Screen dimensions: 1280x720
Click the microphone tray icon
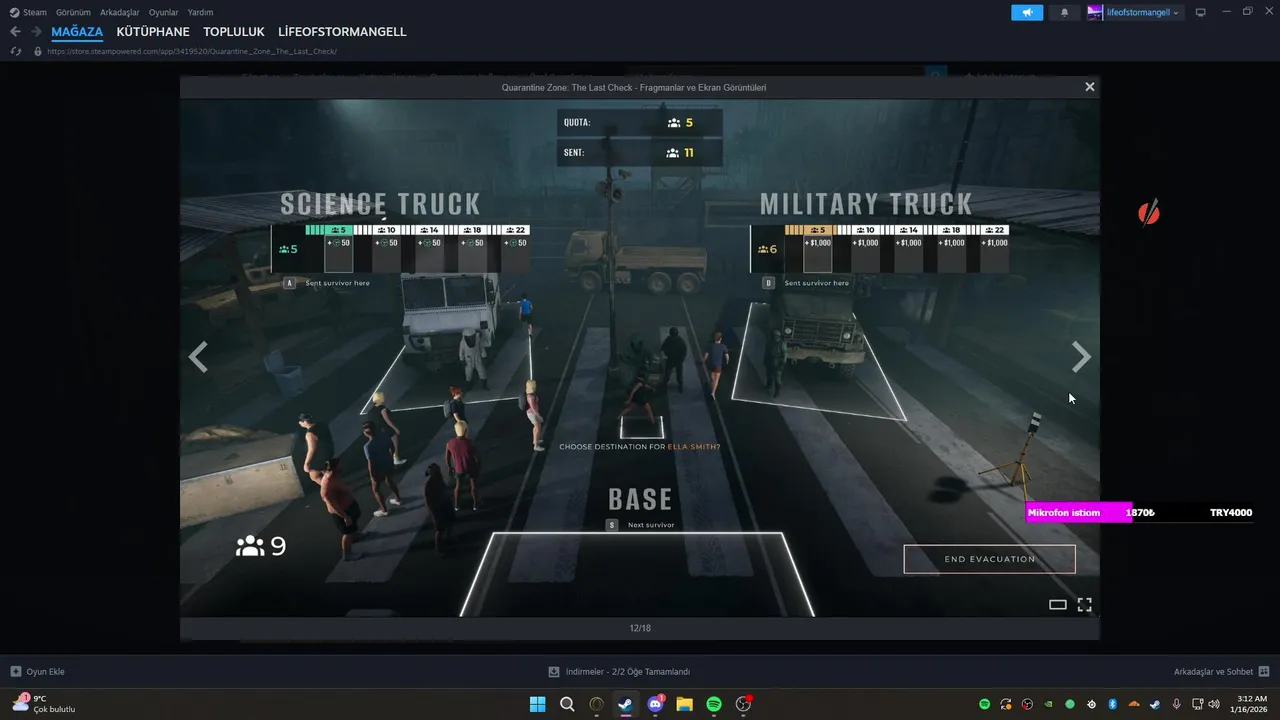tap(1176, 704)
